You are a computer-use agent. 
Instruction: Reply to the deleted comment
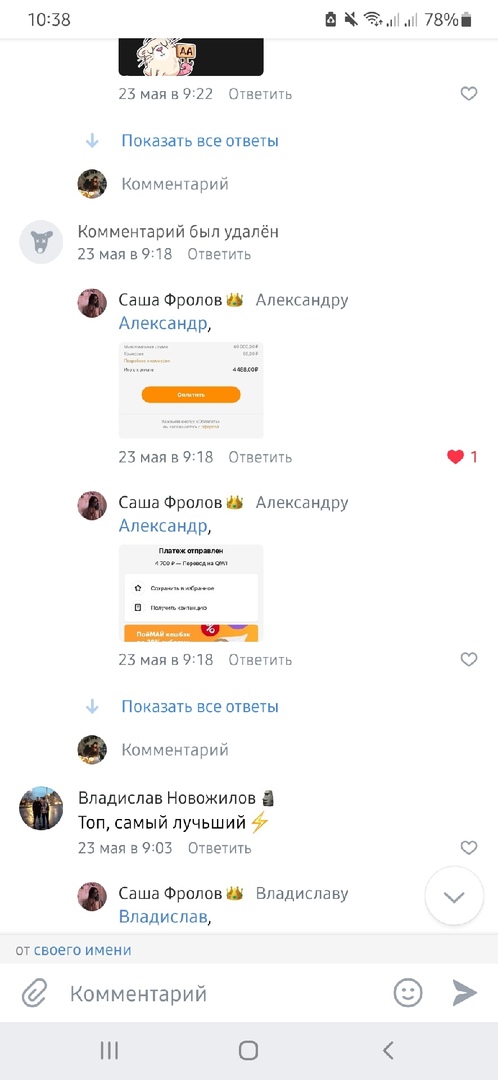[220, 254]
